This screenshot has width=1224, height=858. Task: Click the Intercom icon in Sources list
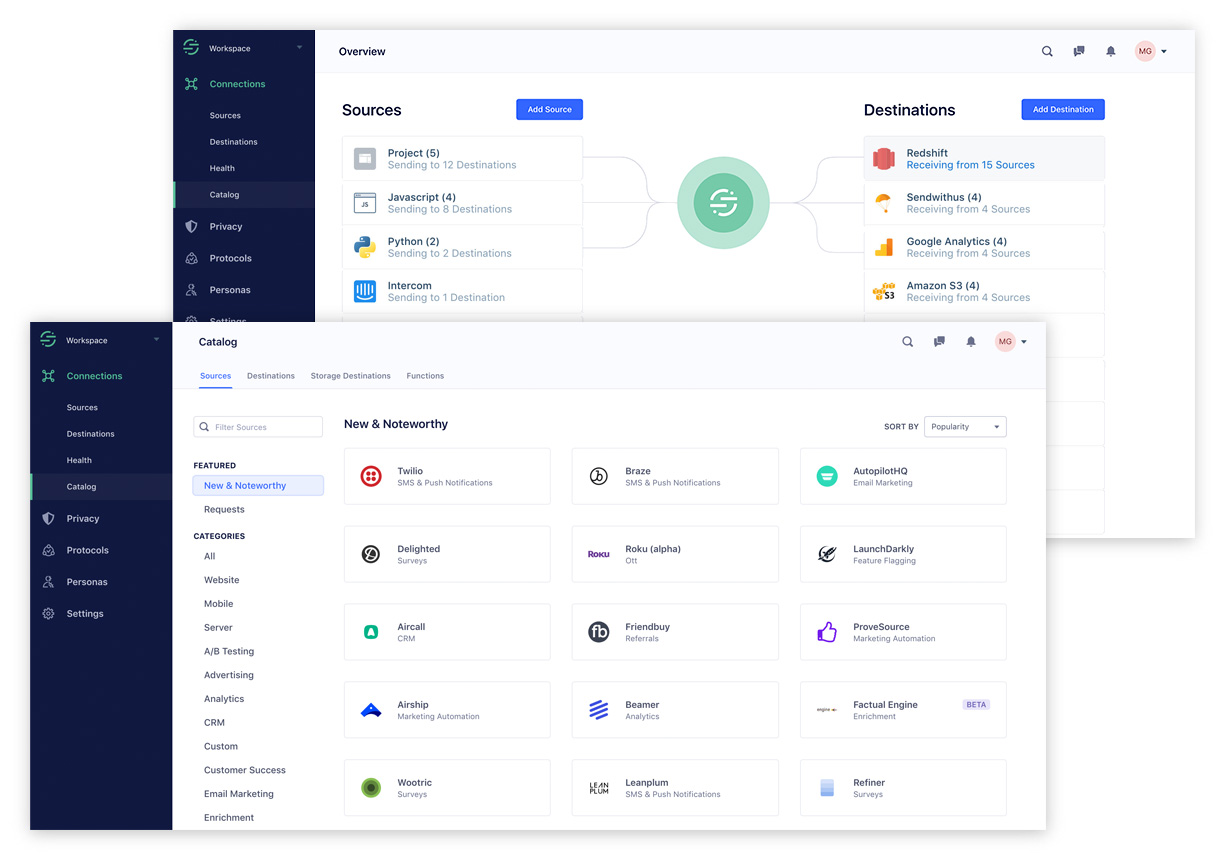pos(365,291)
